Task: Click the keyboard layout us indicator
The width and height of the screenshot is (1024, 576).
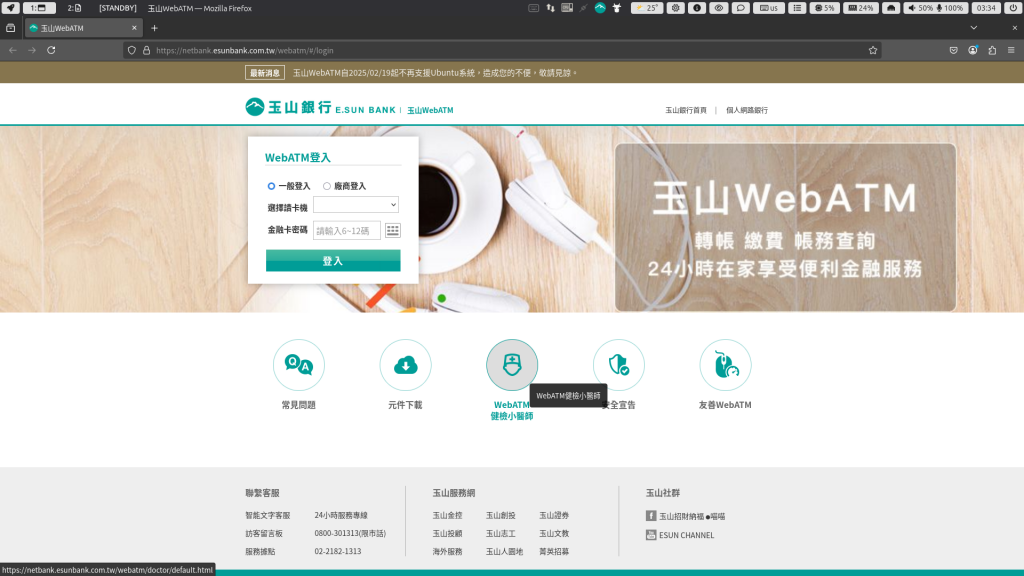Action: tap(769, 8)
